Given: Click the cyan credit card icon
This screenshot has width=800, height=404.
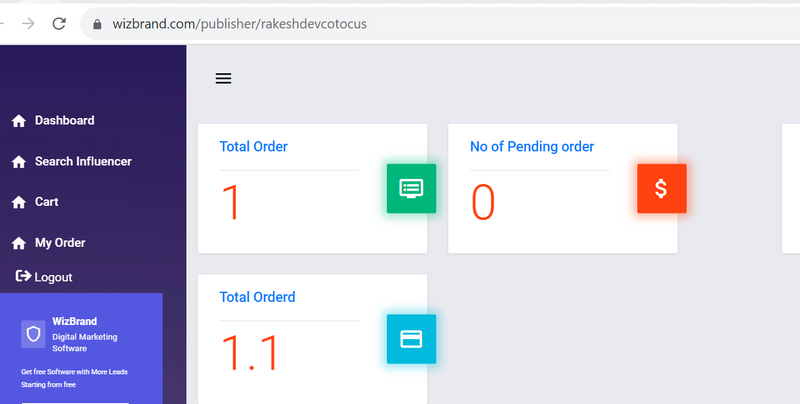Looking at the screenshot, I should coord(411,338).
